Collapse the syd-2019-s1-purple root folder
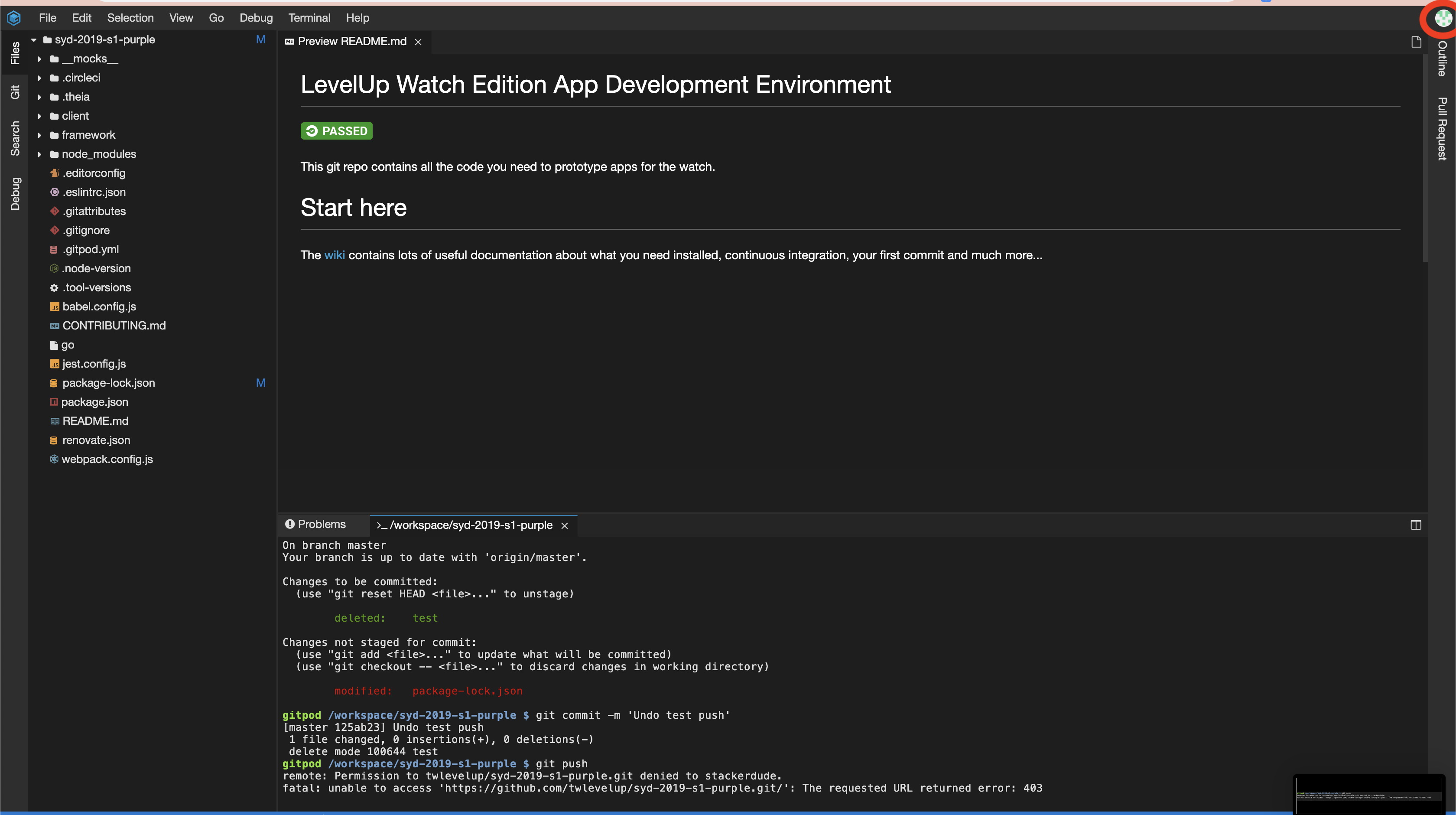Image resolution: width=1456 pixels, height=815 pixels. (x=33, y=39)
